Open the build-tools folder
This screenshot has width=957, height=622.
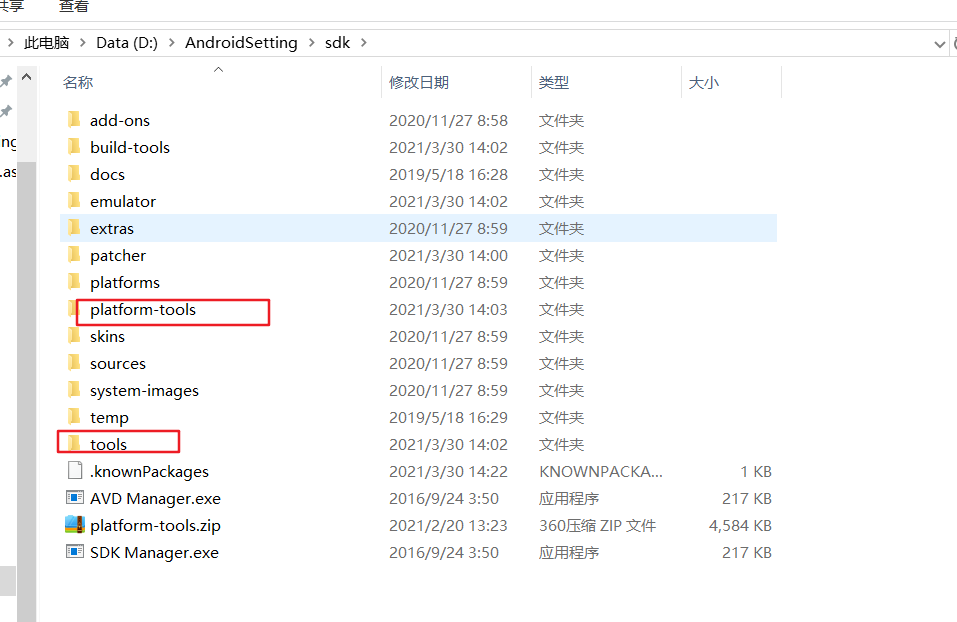[x=128, y=146]
